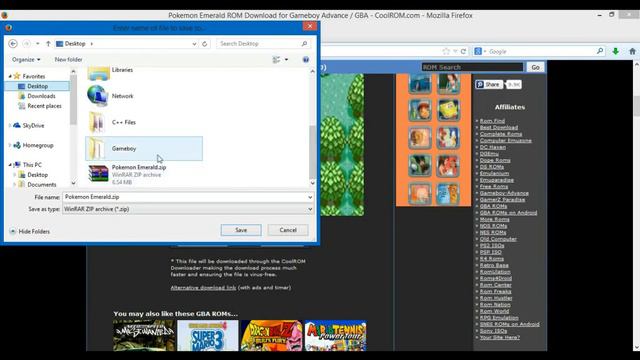Image resolution: width=640 pixels, height=360 pixels.
Task: Open the Rom Find affiliate link
Action: (x=492, y=121)
